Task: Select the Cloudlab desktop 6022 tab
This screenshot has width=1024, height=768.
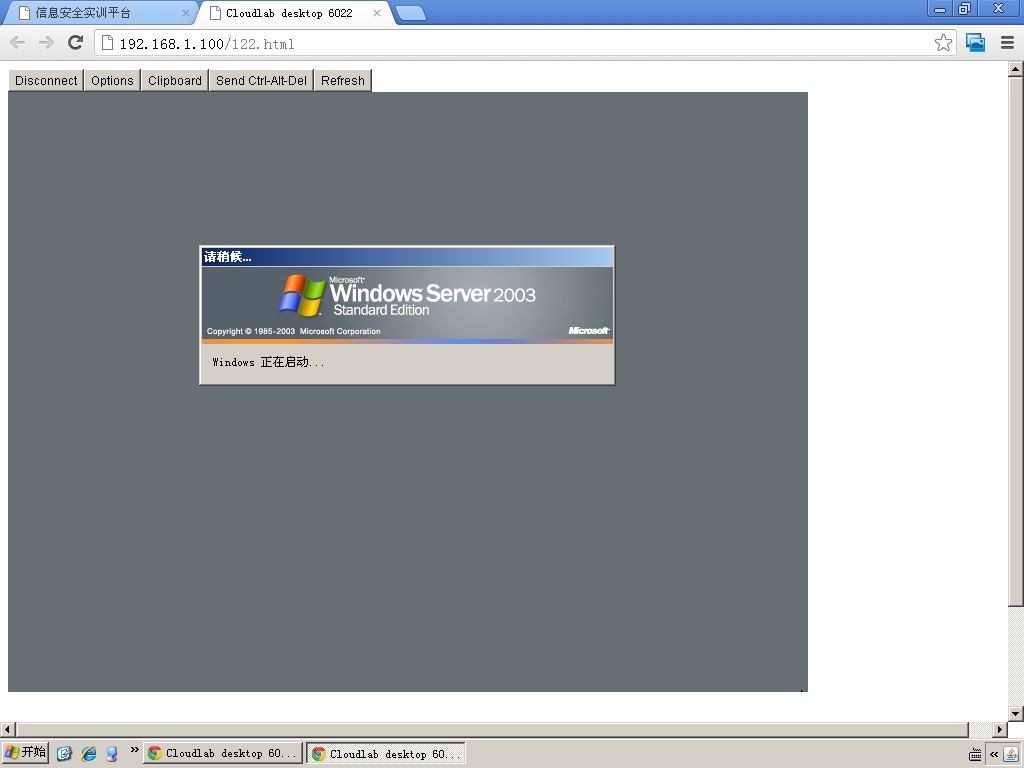Action: click(294, 12)
